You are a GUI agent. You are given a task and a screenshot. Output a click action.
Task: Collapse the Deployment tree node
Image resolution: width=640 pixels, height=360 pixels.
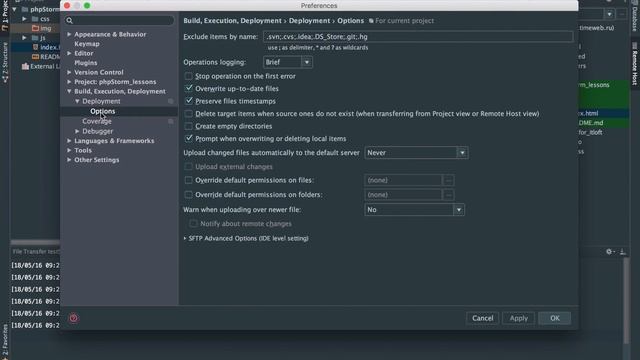coord(77,101)
